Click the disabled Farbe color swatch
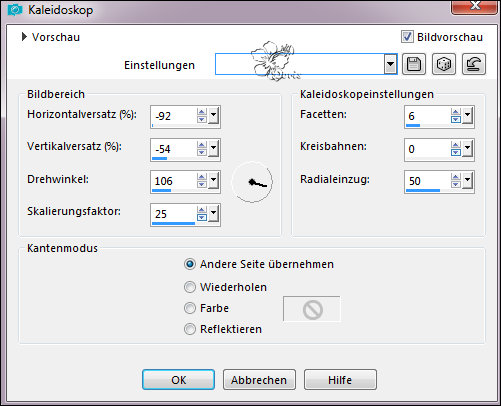The height and width of the screenshot is (406, 501). click(x=312, y=309)
